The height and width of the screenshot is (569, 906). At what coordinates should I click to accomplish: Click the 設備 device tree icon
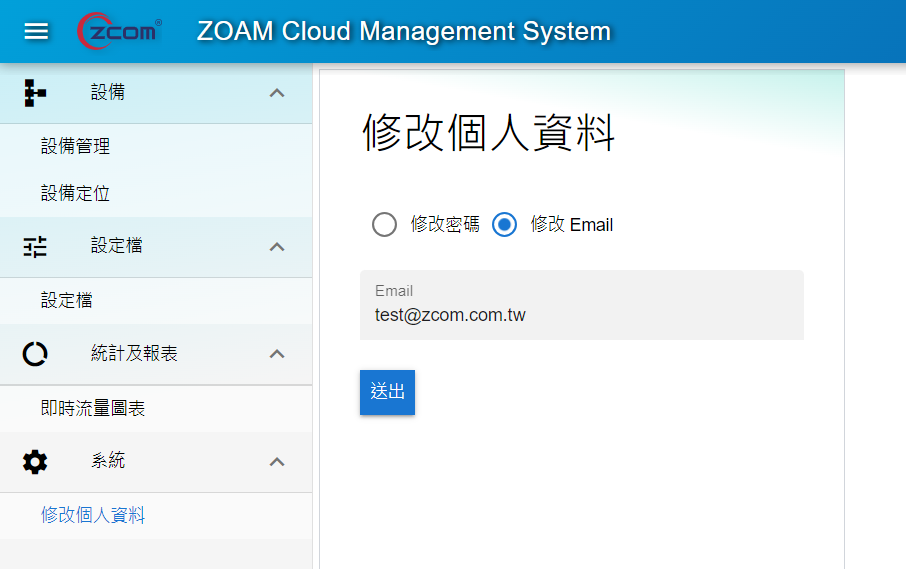click(x=35, y=93)
